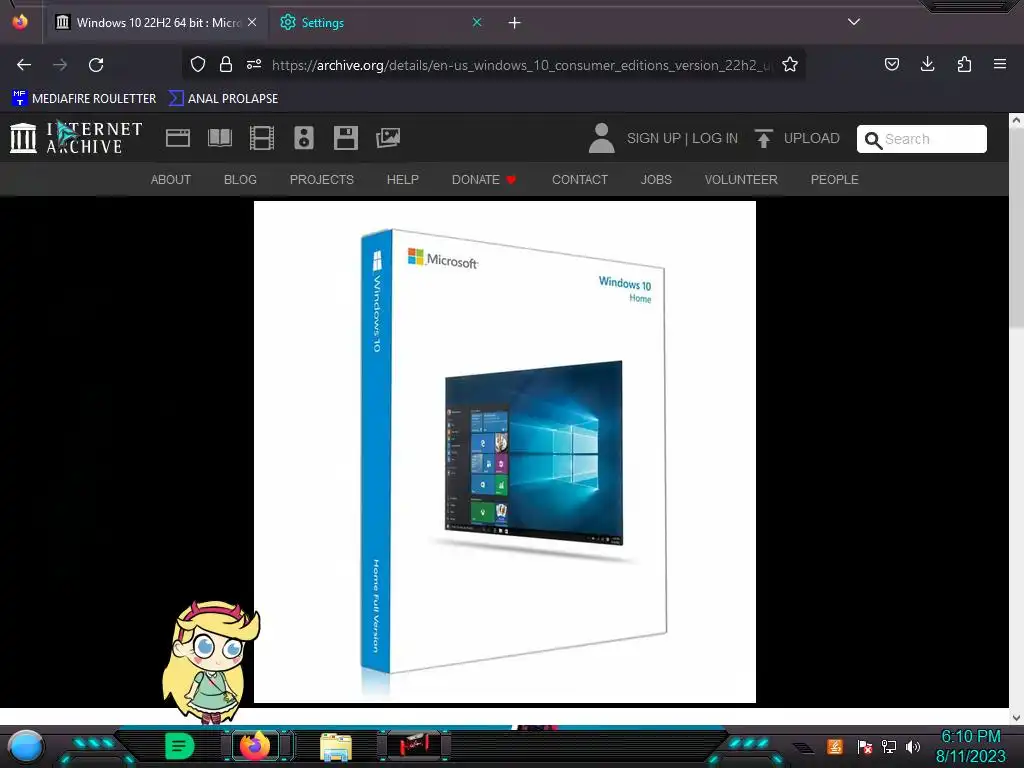
Task: Click the network tray icon
Action: [889, 746]
